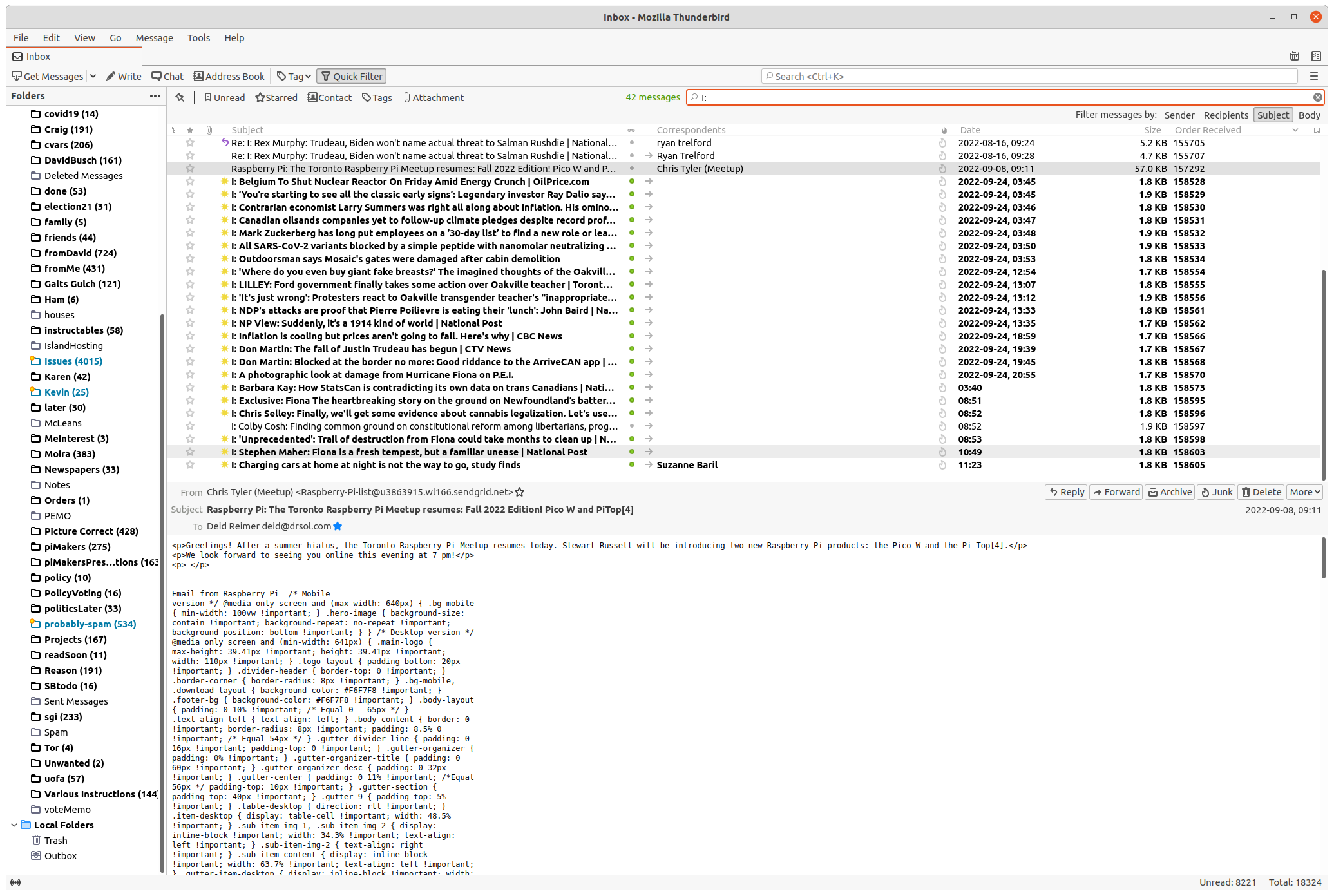Click the star beside recipient deid@drsol.com
Screen dimensions: 1334x896
click(x=338, y=526)
